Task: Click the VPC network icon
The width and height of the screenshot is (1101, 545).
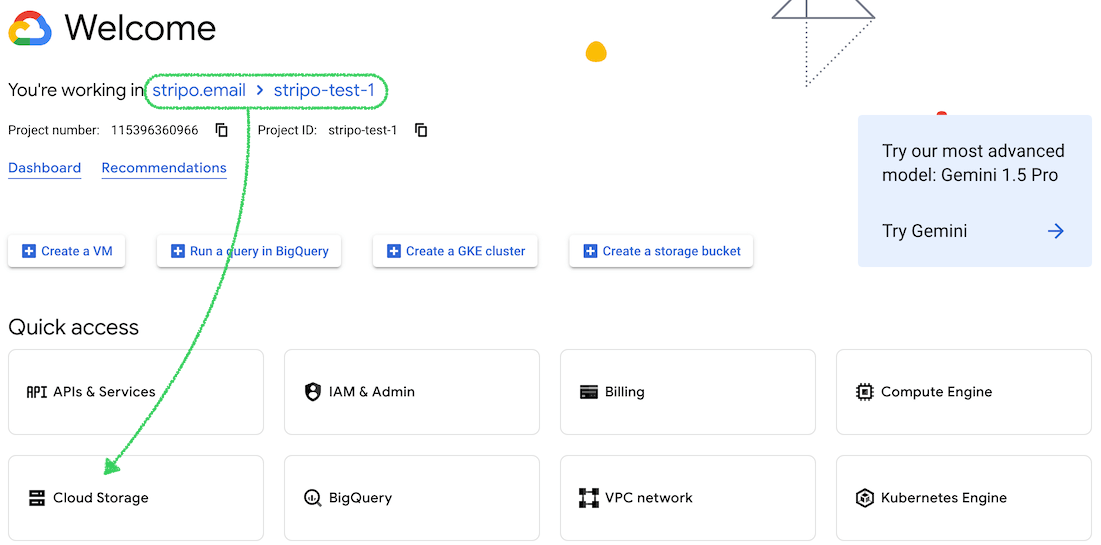Action: pyautogui.click(x=589, y=498)
